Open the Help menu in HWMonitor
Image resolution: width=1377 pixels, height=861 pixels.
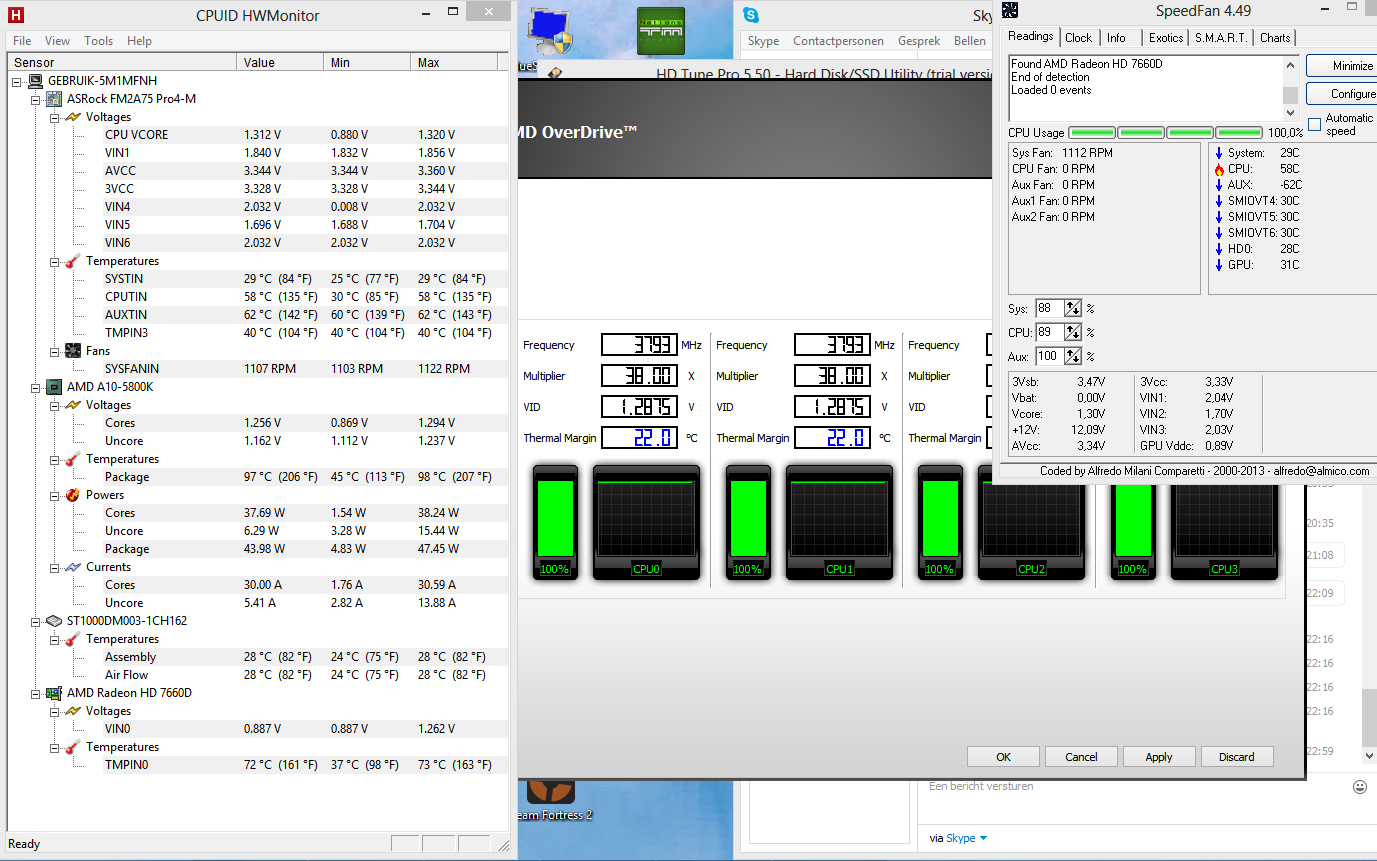click(x=139, y=41)
